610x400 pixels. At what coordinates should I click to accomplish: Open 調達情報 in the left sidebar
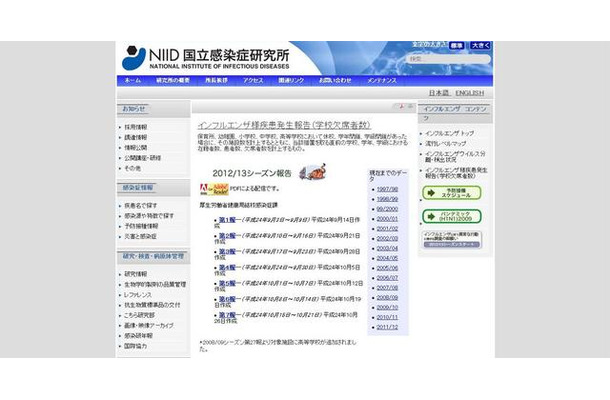[135, 137]
